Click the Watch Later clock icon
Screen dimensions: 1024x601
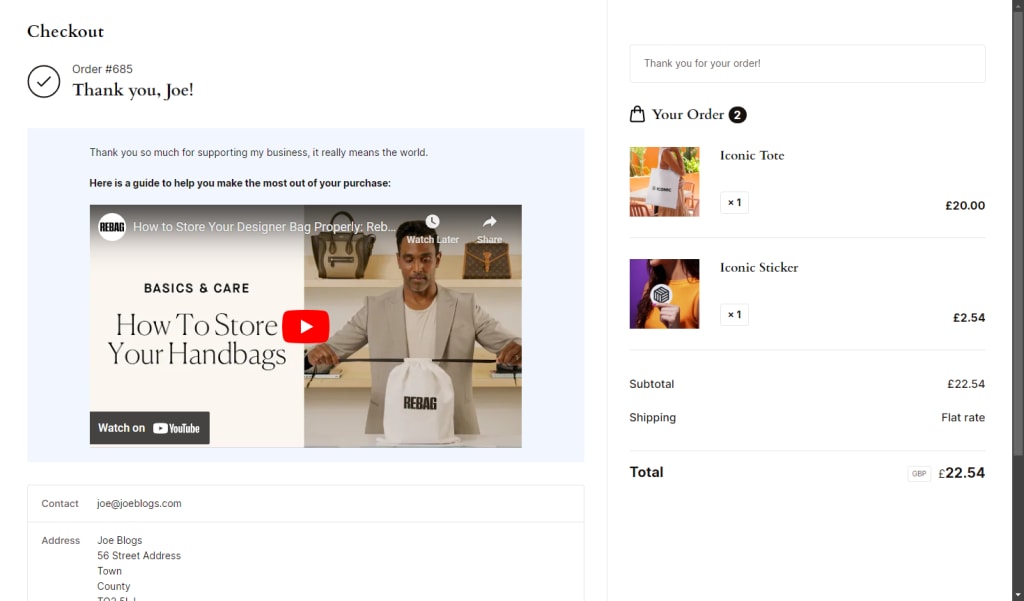click(432, 221)
